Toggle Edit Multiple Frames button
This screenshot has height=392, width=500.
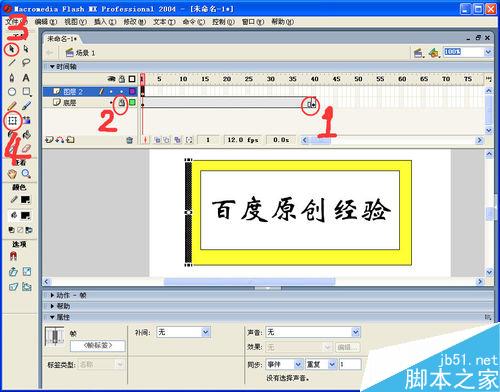(178, 140)
